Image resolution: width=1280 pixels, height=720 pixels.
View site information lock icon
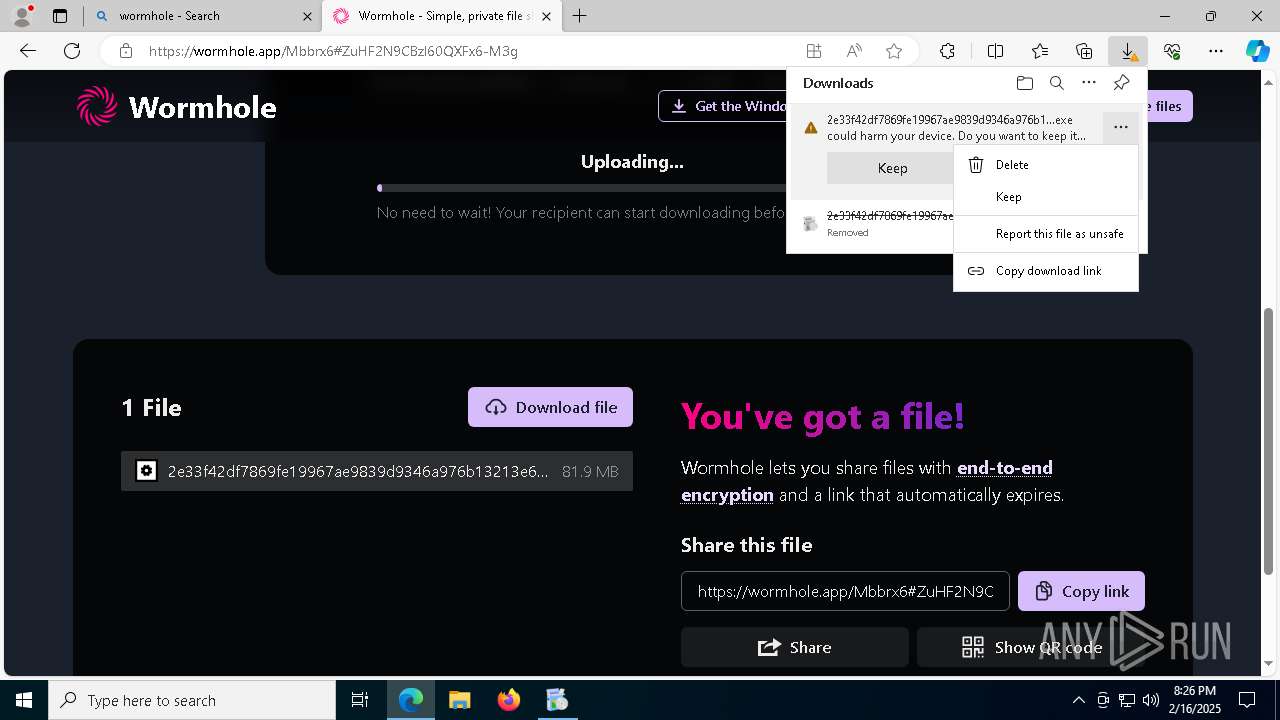click(x=126, y=51)
